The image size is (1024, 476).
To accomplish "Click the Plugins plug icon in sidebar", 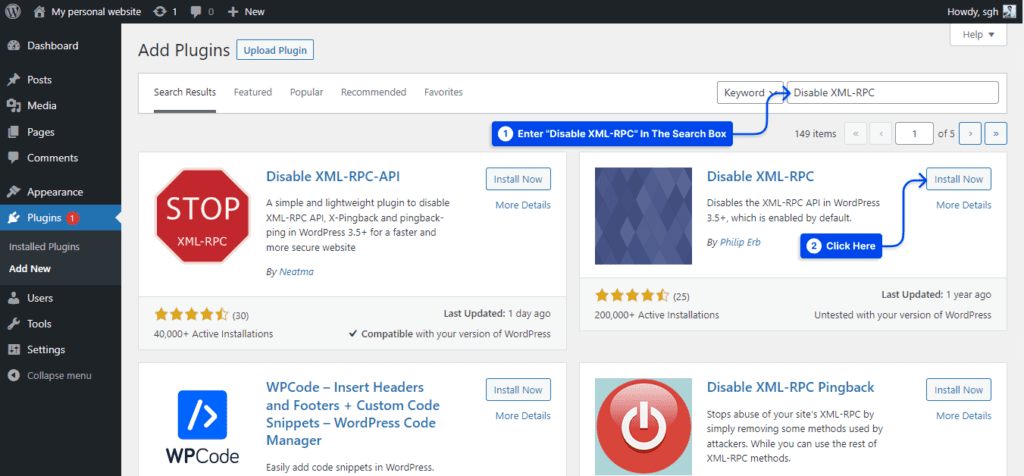I will [13, 218].
